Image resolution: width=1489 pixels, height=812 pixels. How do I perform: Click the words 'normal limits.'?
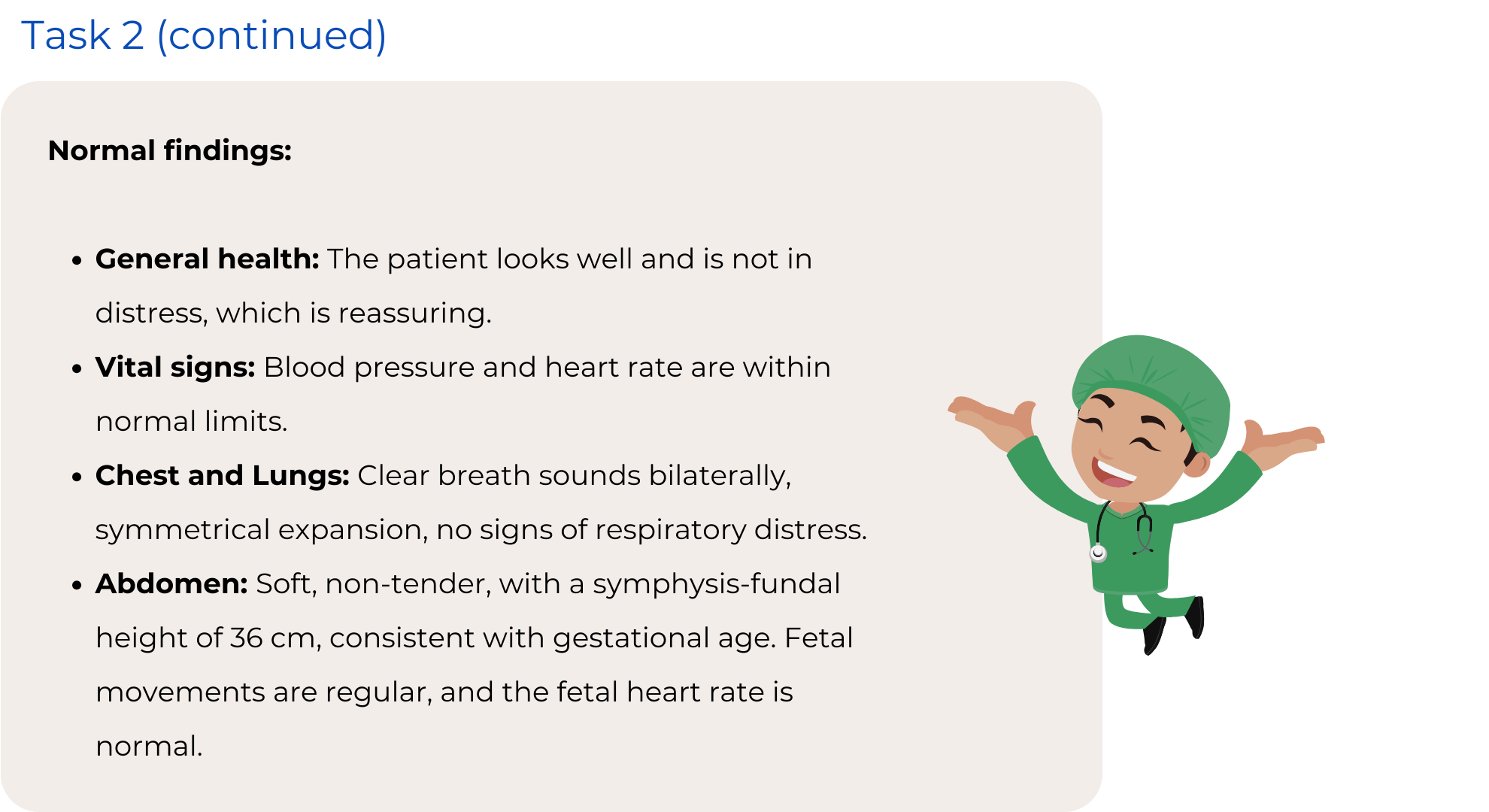click(192, 422)
